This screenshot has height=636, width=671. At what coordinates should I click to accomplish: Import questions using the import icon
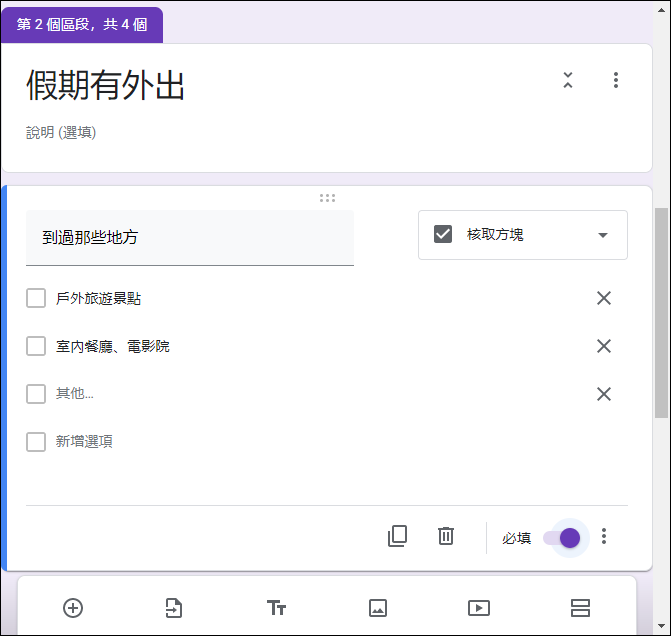pyautogui.click(x=174, y=608)
